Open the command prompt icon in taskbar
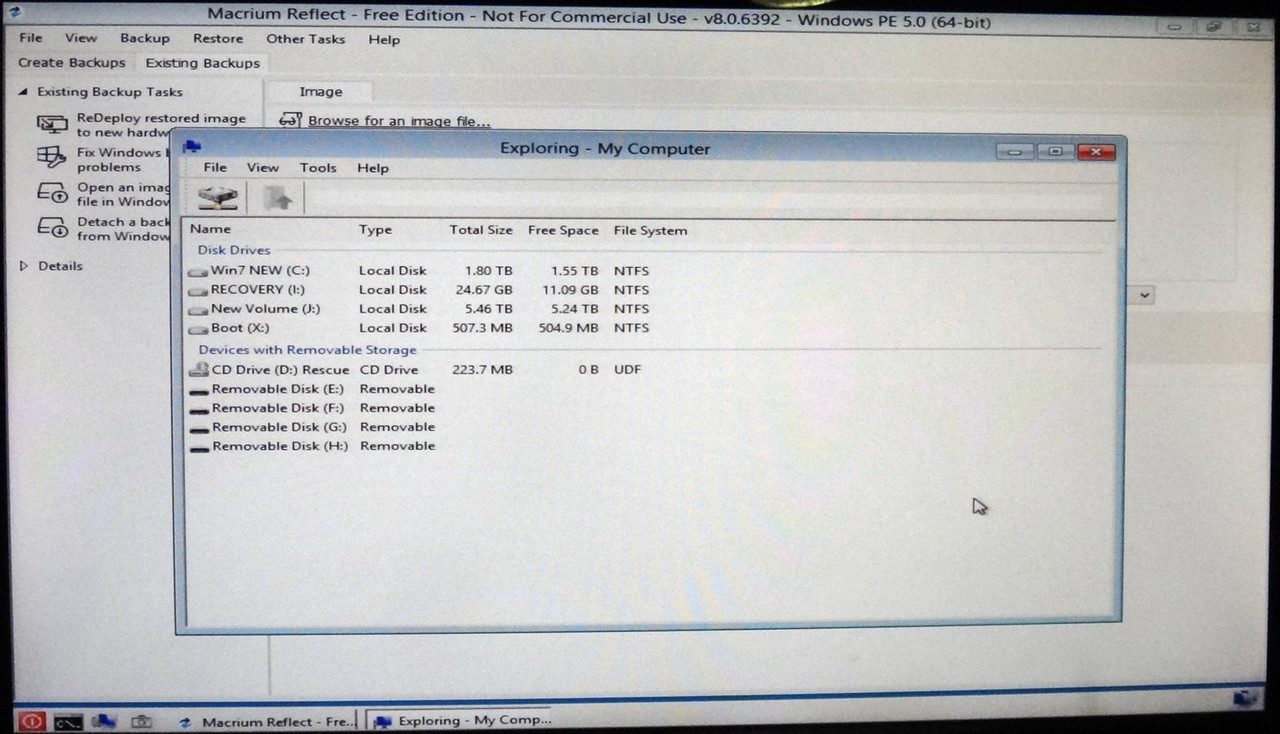The height and width of the screenshot is (734, 1280). coord(68,721)
